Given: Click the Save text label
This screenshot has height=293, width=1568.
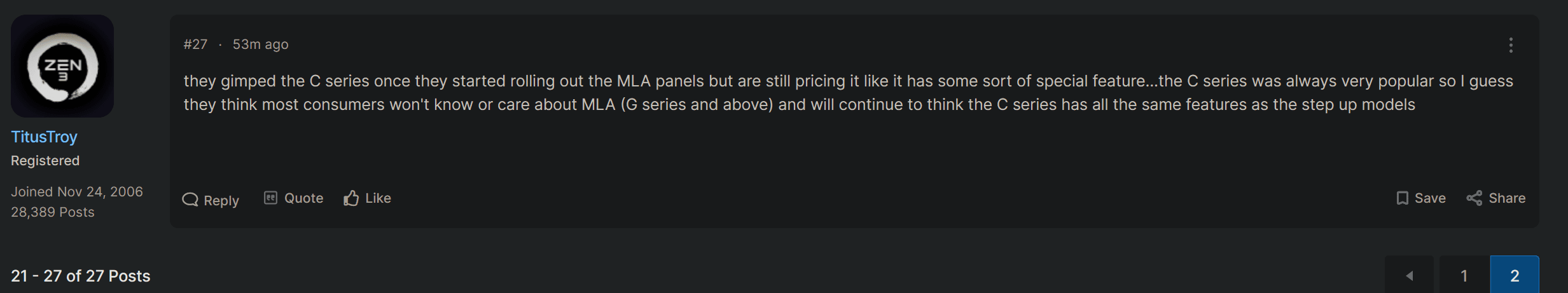Looking at the screenshot, I should click(1430, 198).
